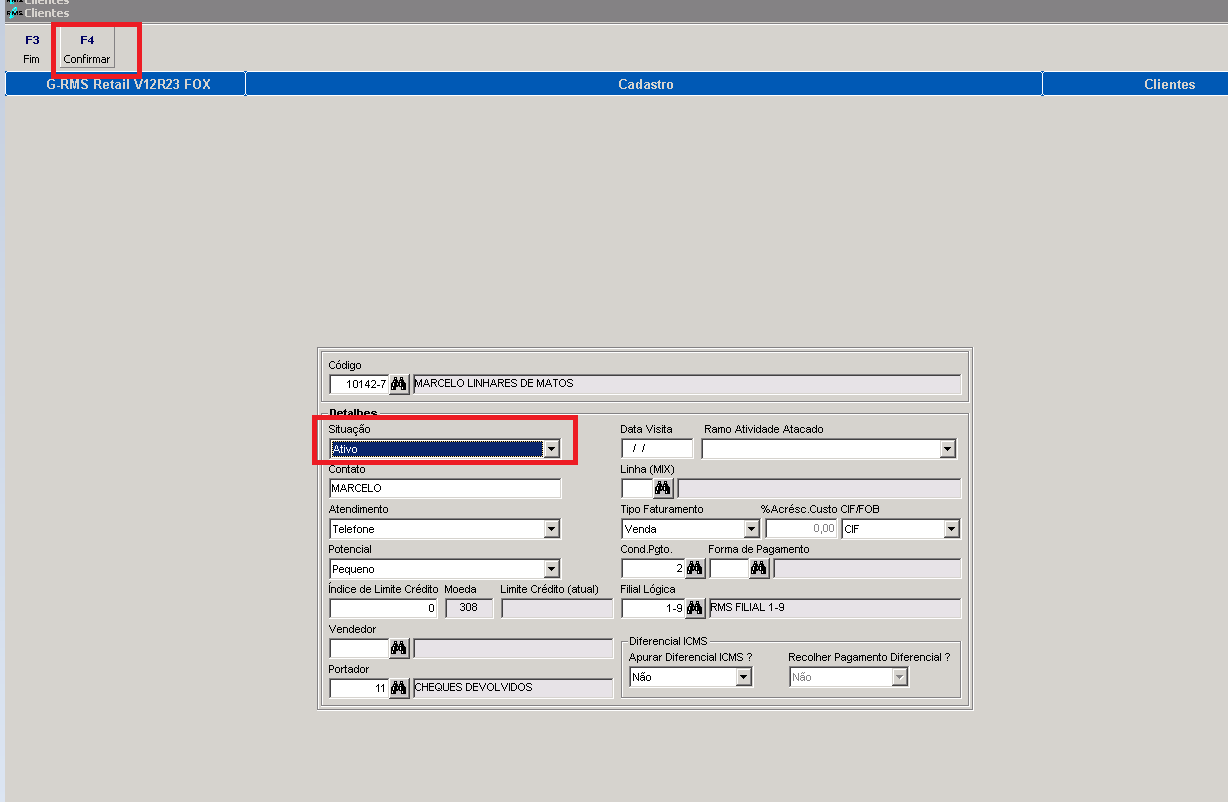
Task: Click the MARCELO LINHARES DE MATOS name text
Action: 494,383
